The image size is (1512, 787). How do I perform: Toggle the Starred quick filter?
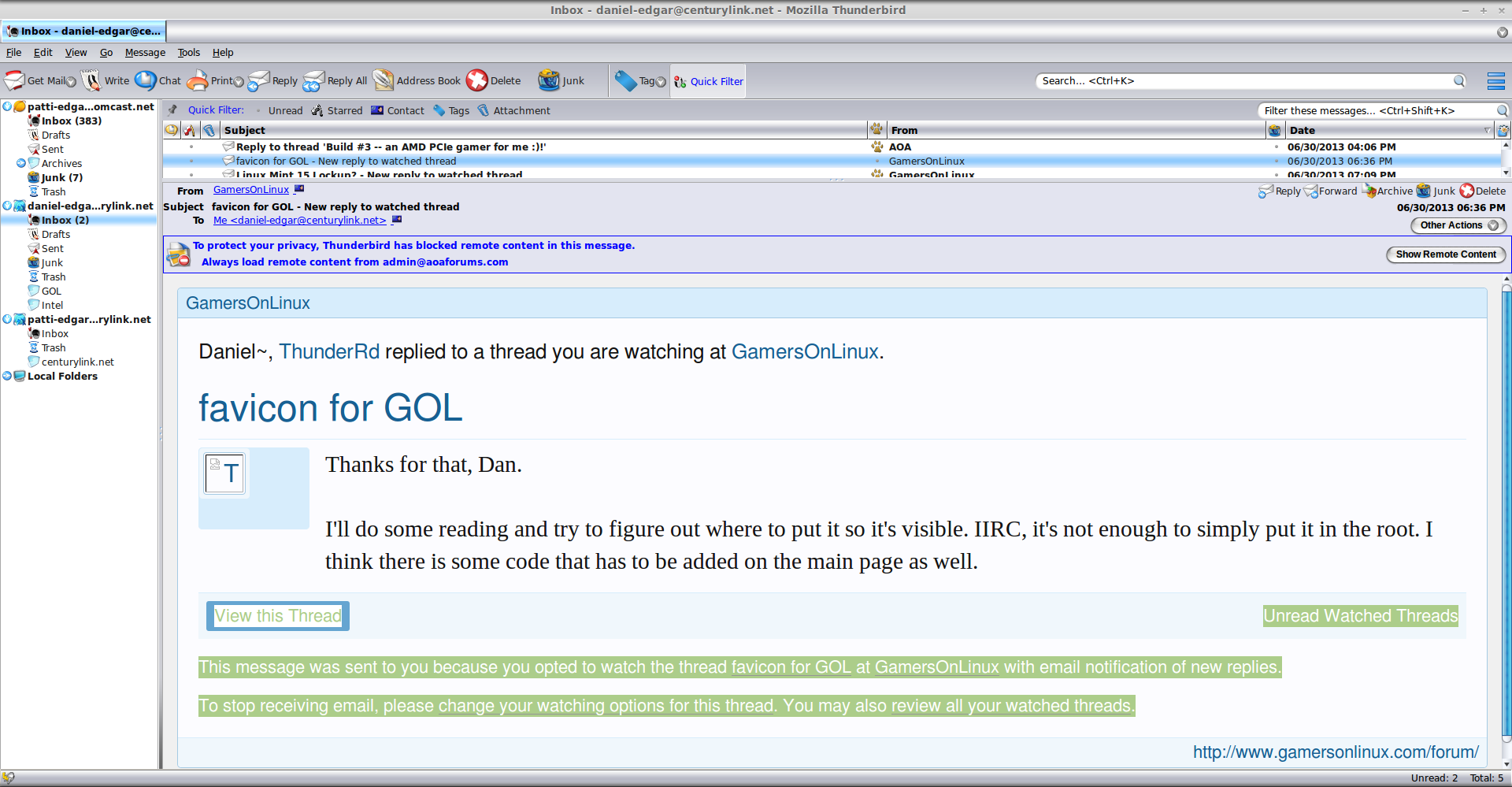click(x=337, y=110)
